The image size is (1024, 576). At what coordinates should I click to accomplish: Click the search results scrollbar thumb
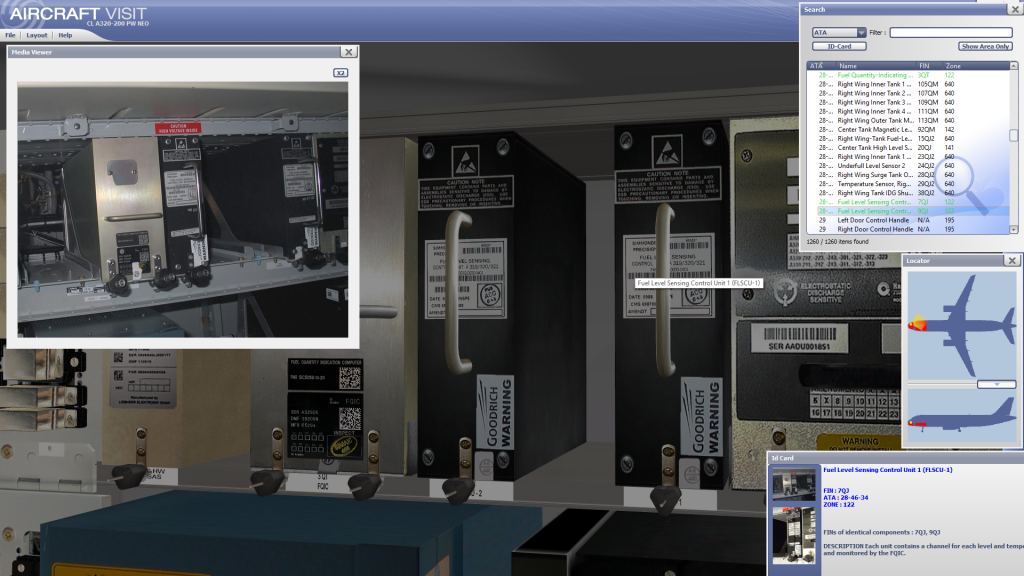click(1014, 135)
